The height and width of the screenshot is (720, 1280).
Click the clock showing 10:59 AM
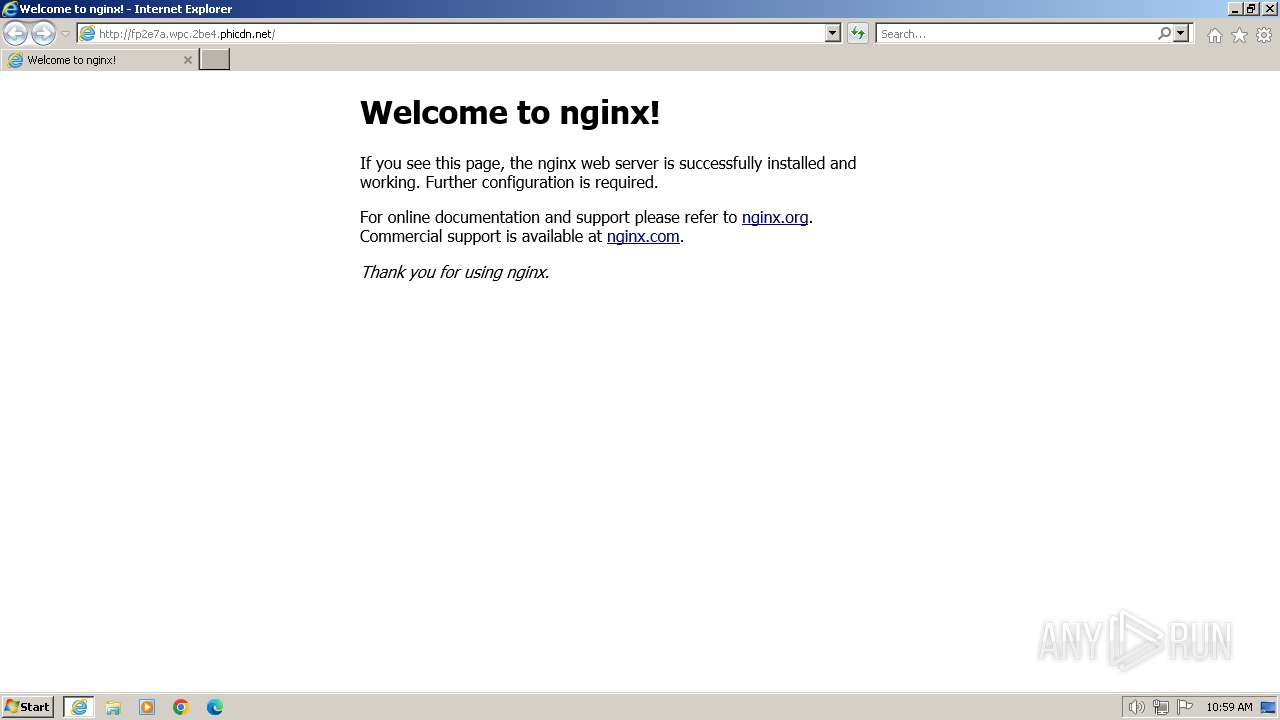click(x=1229, y=707)
